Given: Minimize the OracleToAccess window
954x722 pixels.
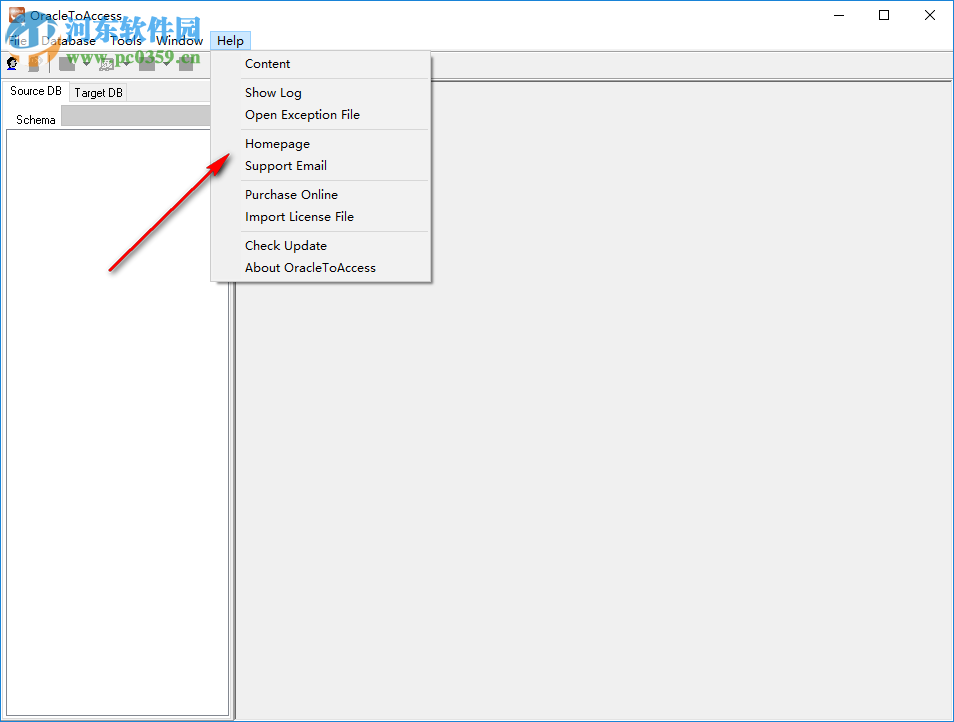Looking at the screenshot, I should (839, 15).
